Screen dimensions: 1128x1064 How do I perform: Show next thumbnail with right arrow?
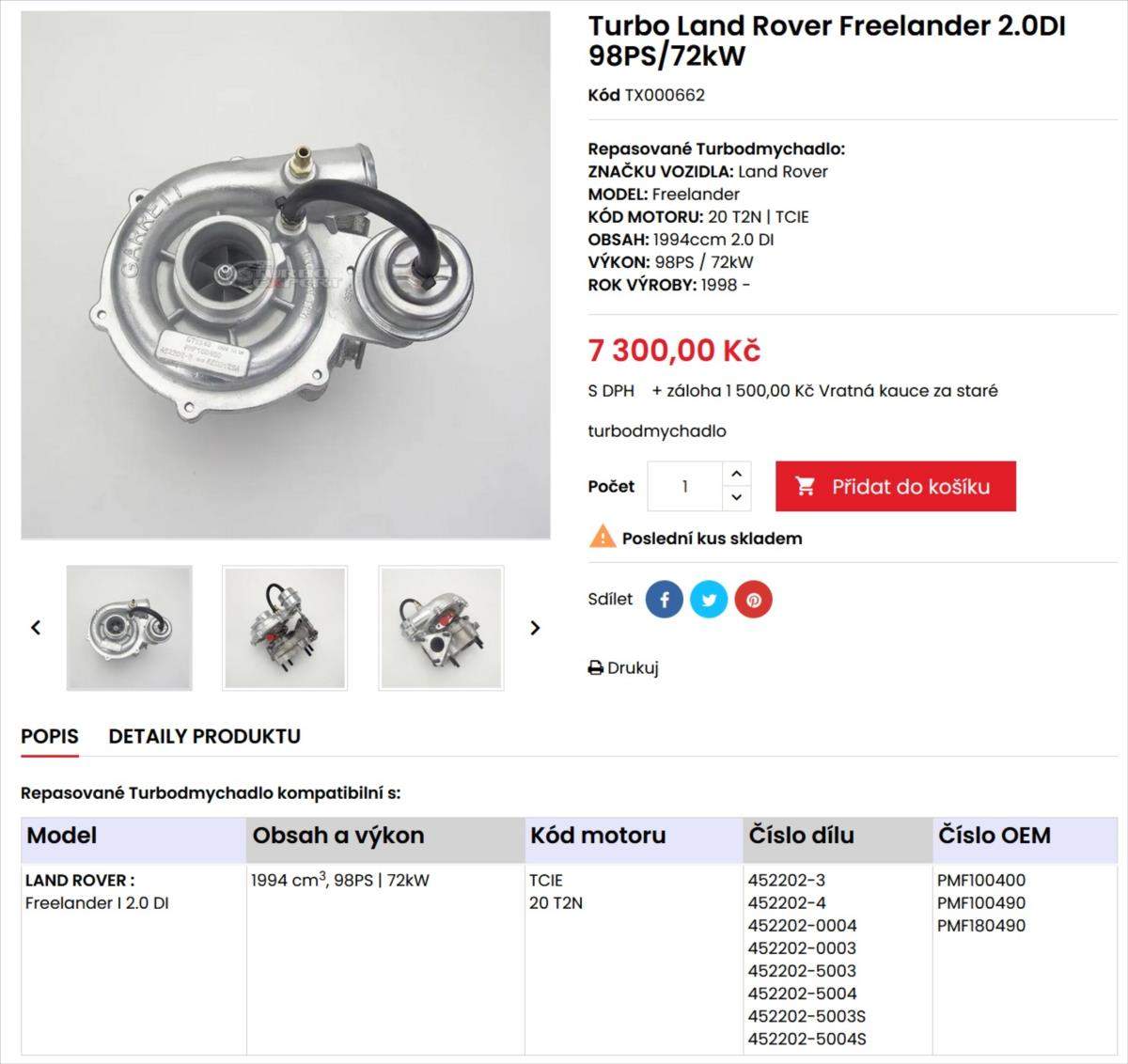tap(535, 627)
